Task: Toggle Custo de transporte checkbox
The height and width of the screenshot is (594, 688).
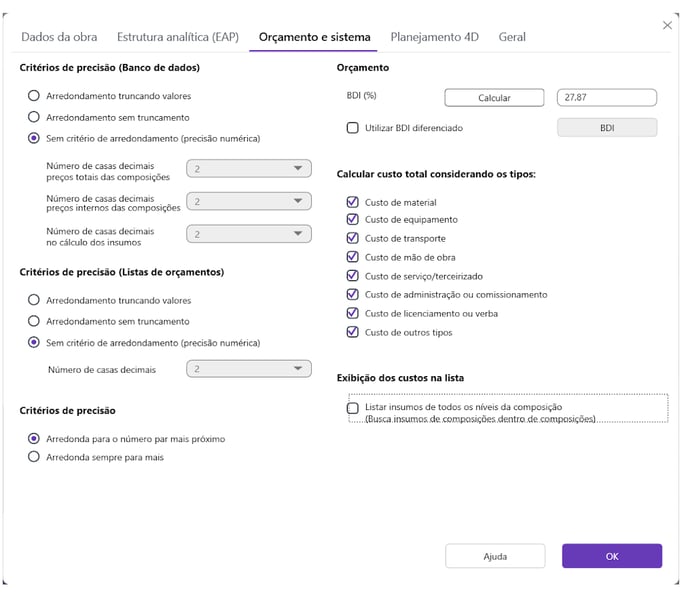Action: coord(352,239)
